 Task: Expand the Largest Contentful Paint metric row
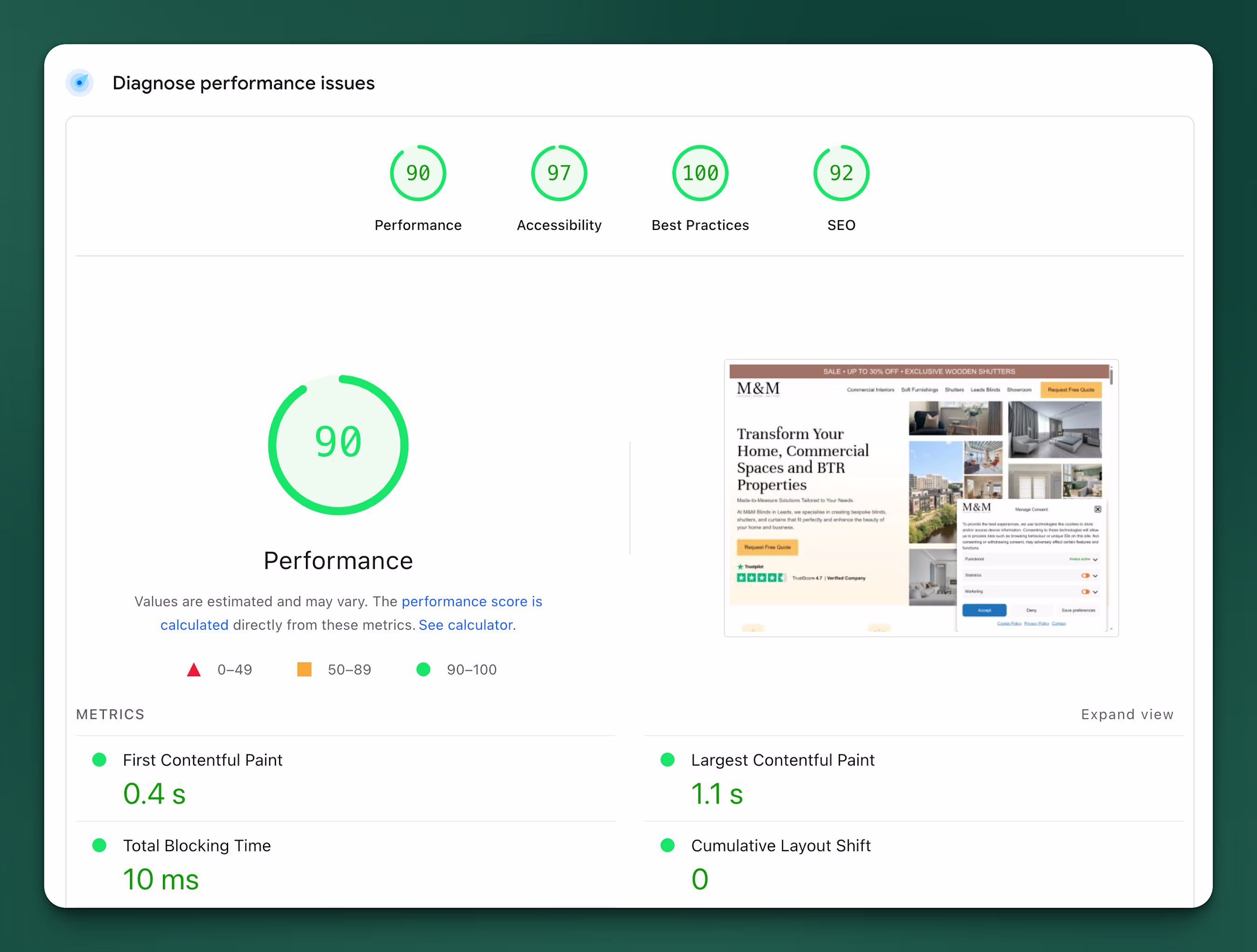(782, 760)
